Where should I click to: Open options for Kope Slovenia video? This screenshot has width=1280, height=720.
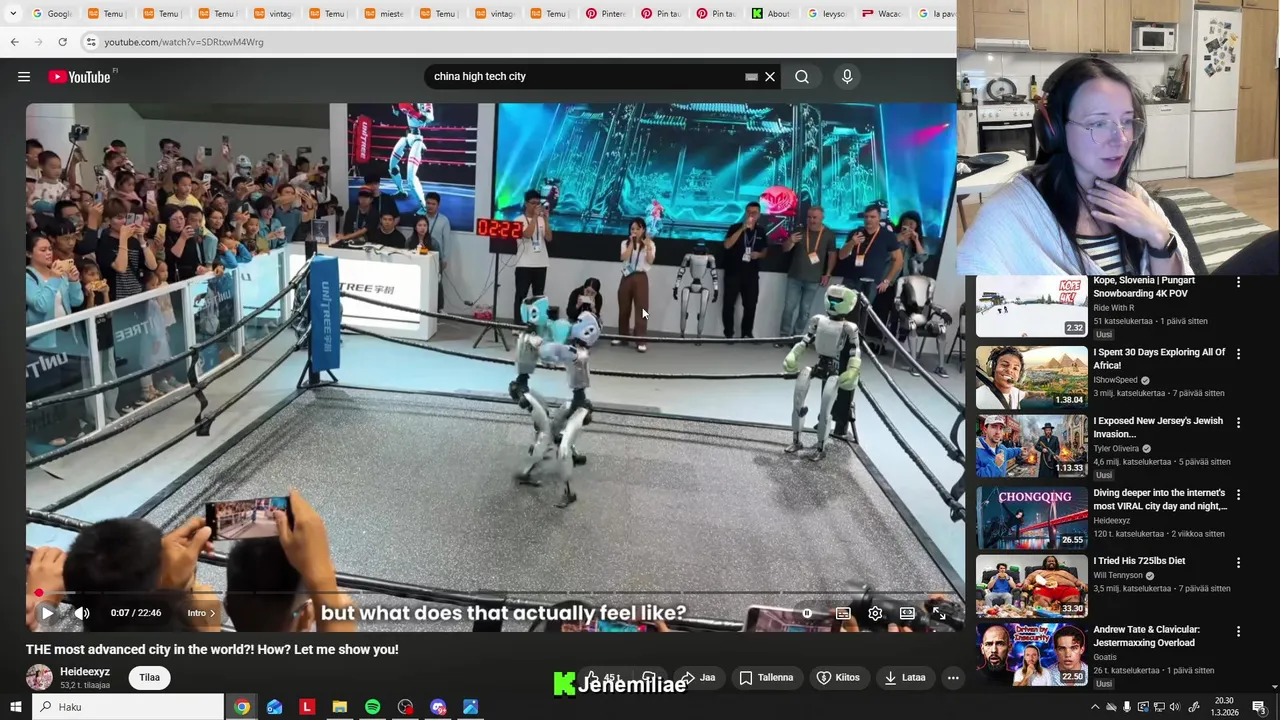pyautogui.click(x=1238, y=283)
